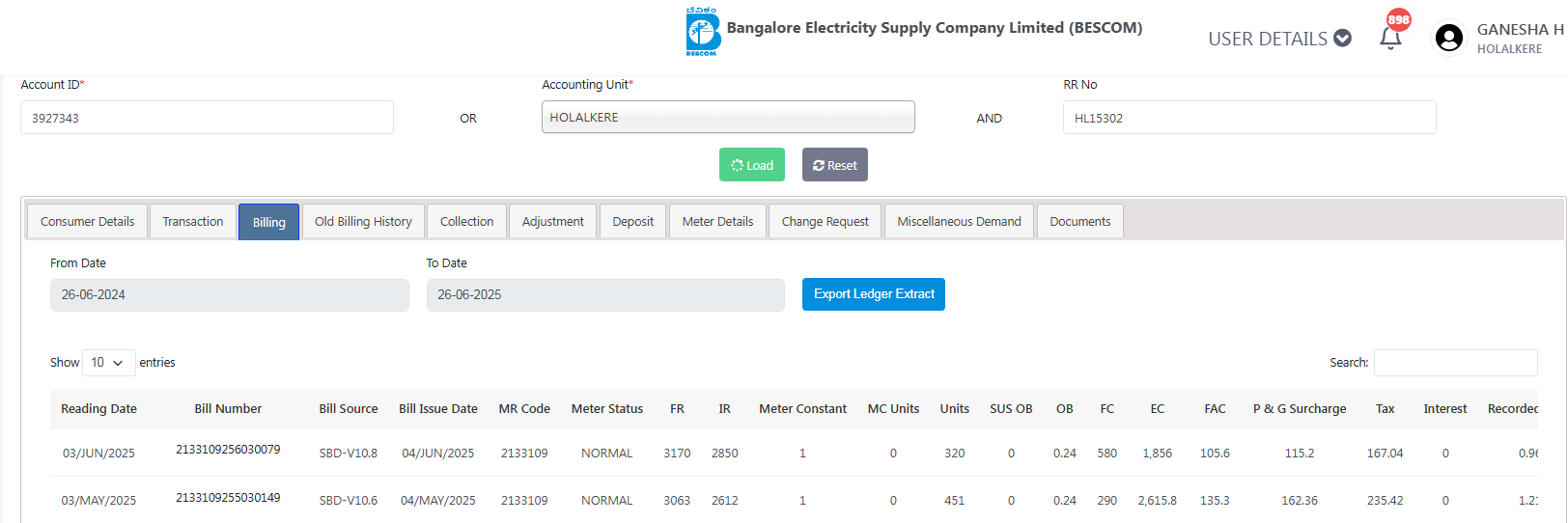Viewport: 1568px width, 523px height.
Task: Click the GANESHA H user name
Action: [1520, 30]
